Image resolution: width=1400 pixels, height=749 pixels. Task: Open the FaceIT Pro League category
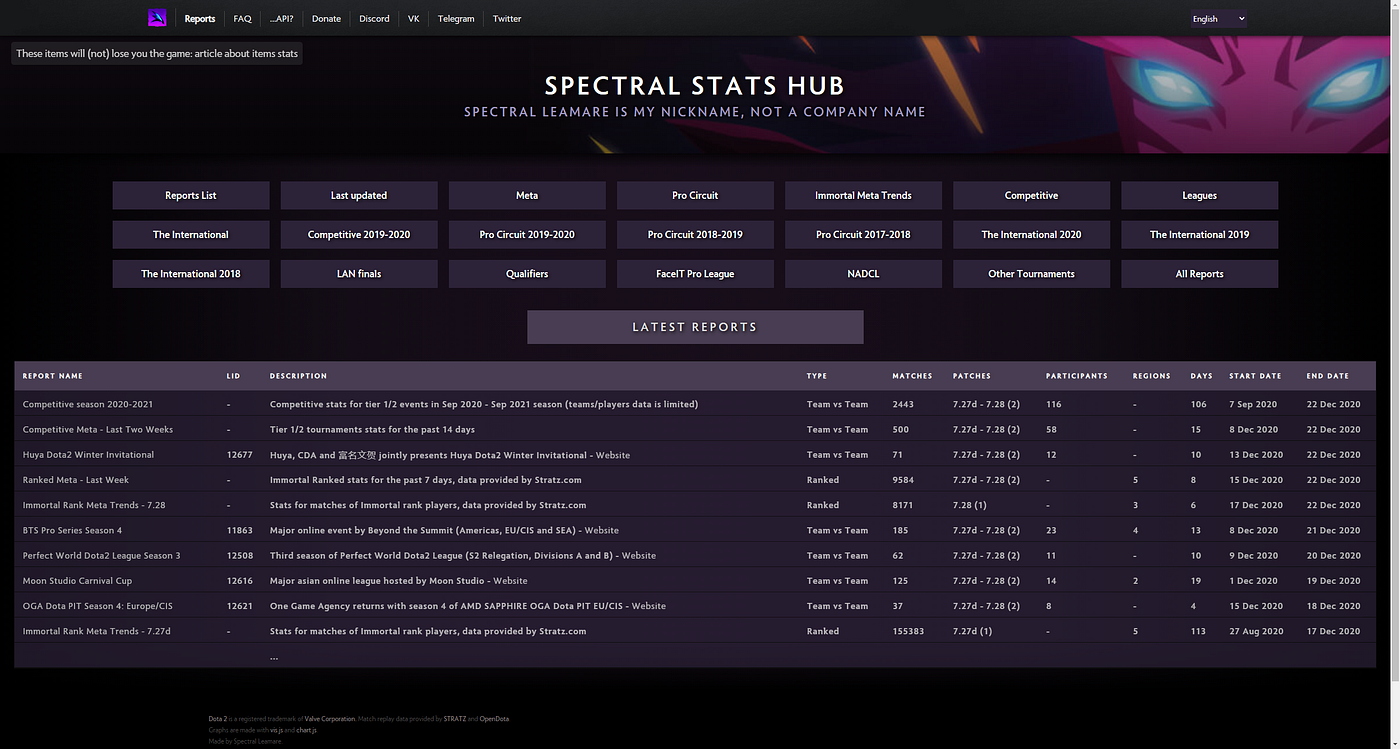point(695,273)
